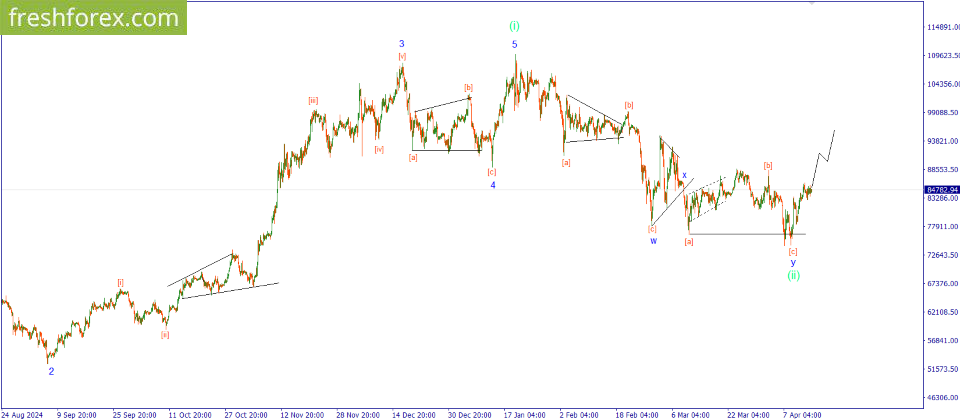This screenshot has width=960, height=420.
Task: Select the blue wave 2 label
Action: pyautogui.click(x=51, y=371)
